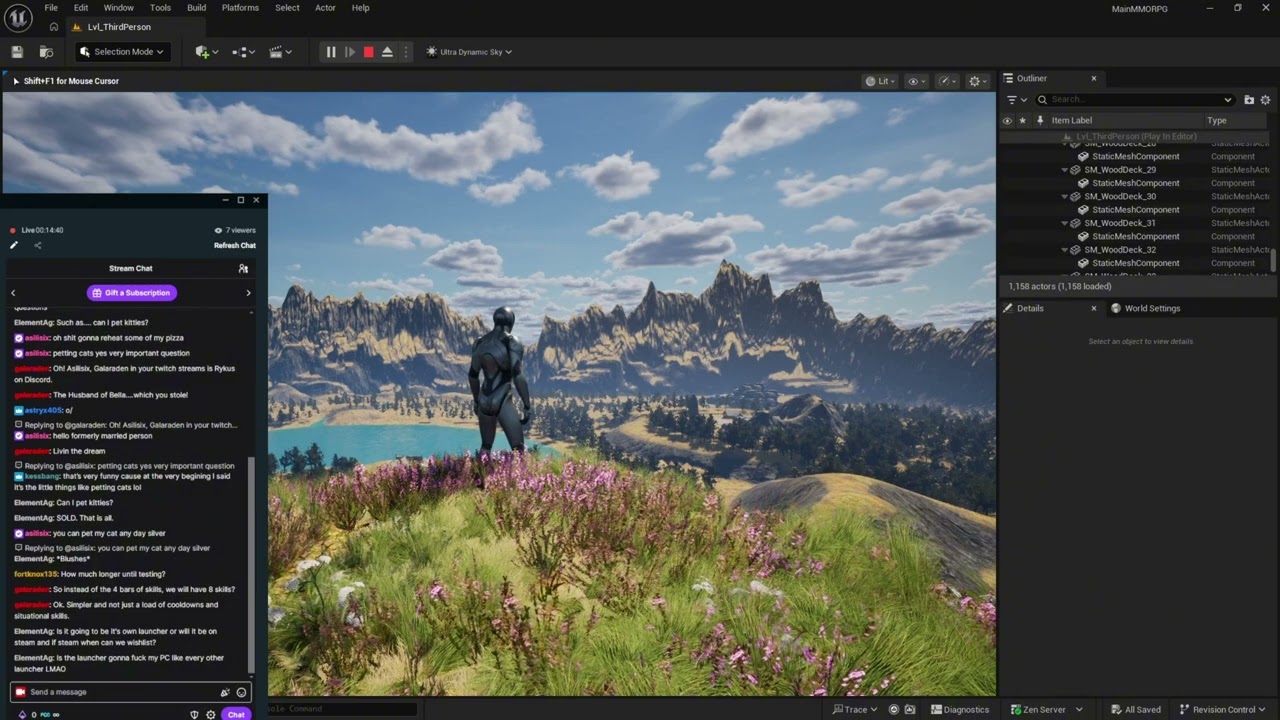Eject from the player controller
1280x720 pixels.
coord(387,52)
